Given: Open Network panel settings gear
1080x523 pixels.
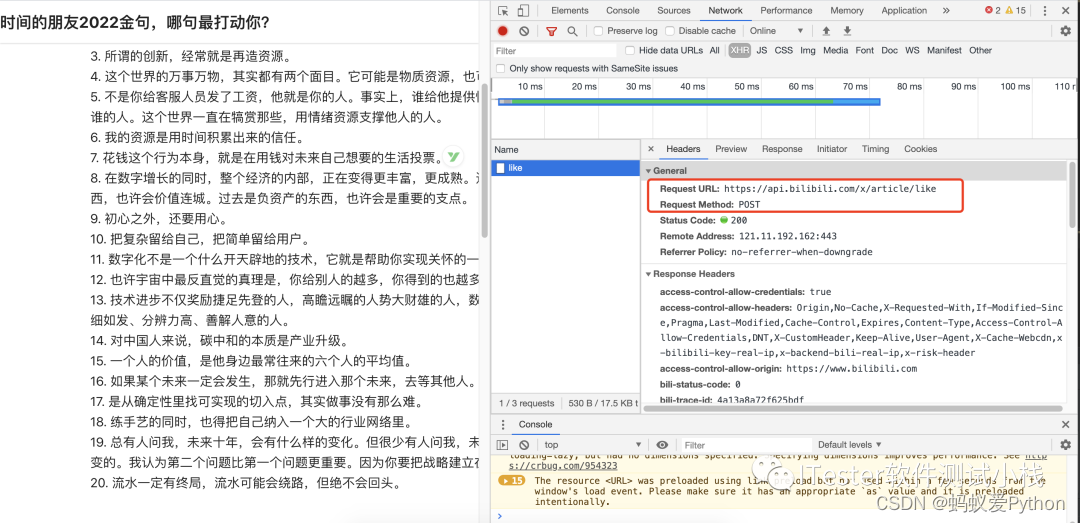Looking at the screenshot, I should [x=1066, y=31].
